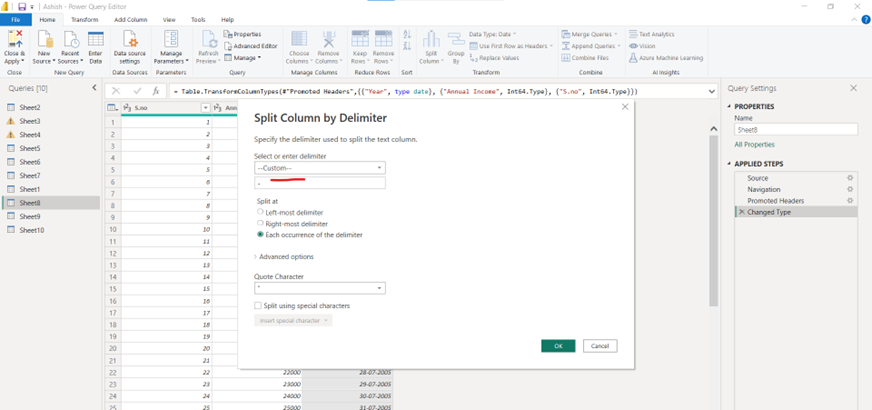Screen dimensions: 872x410
Task: Select Right-most delimiter radio option
Action: tap(261, 223)
